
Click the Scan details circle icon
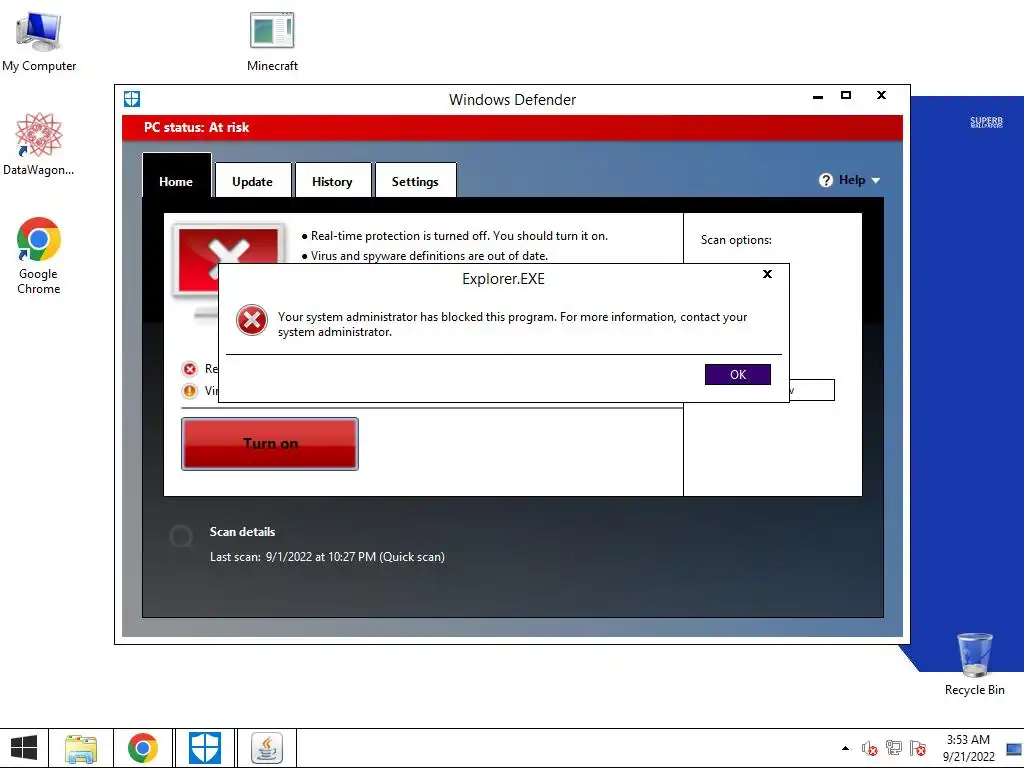[181, 536]
